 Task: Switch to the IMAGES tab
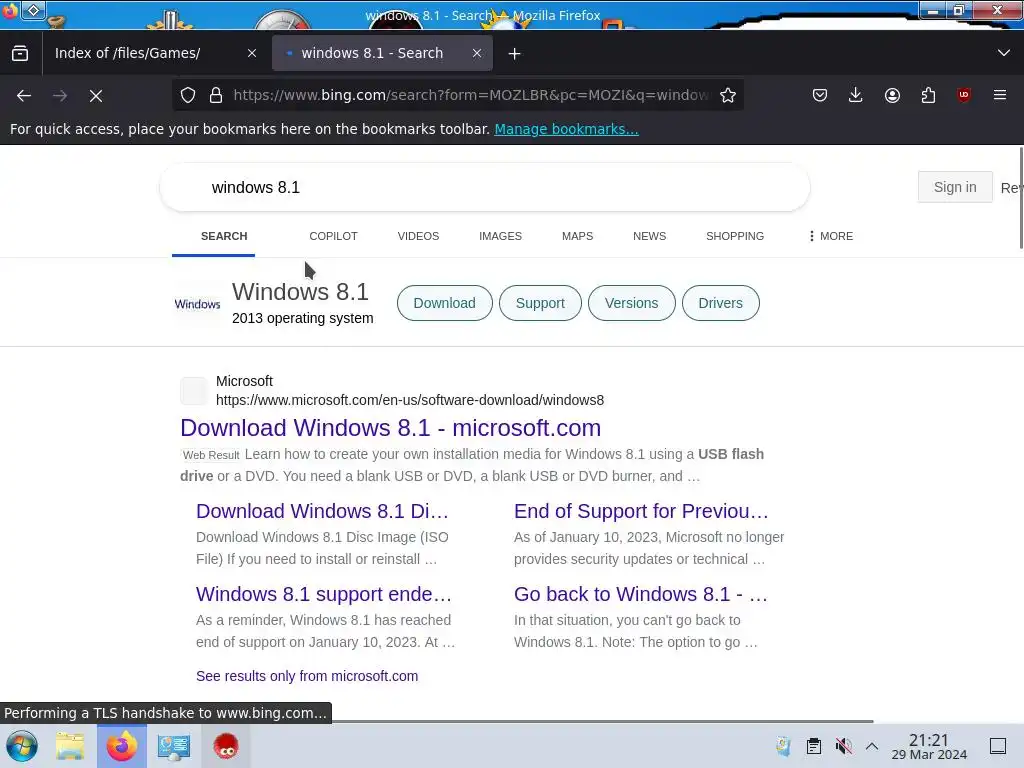(x=500, y=236)
